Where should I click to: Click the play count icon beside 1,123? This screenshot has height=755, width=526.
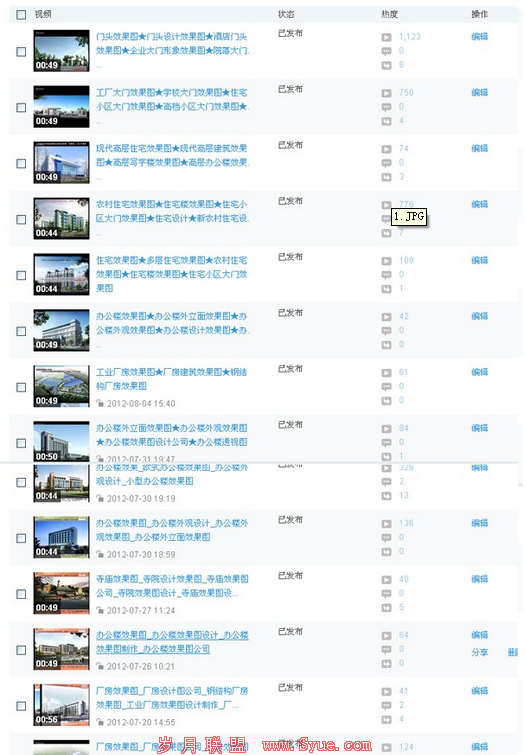click(x=386, y=37)
